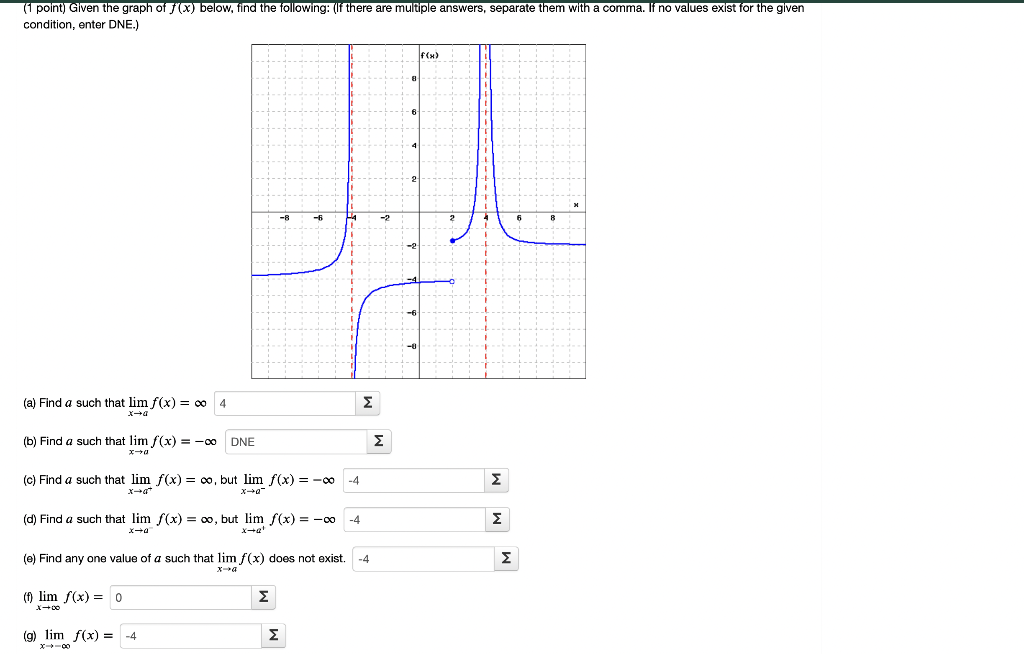
Task: Click the Σ icon for the limit as x approaches negative infinity
Action: [274, 634]
